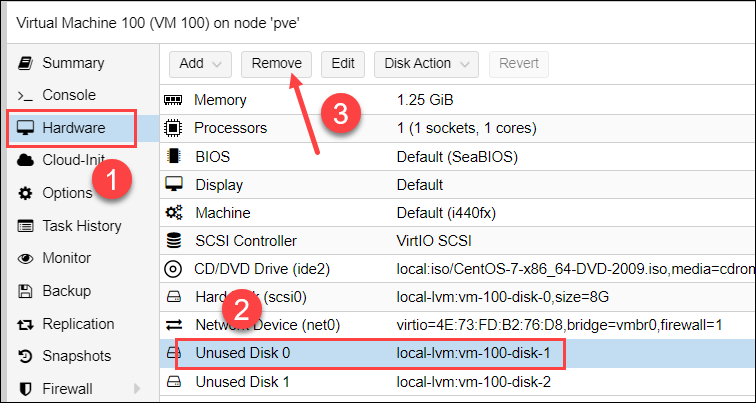The width and height of the screenshot is (756, 403).
Task: Expand the Firewall submenu arrow
Action: click(137, 388)
